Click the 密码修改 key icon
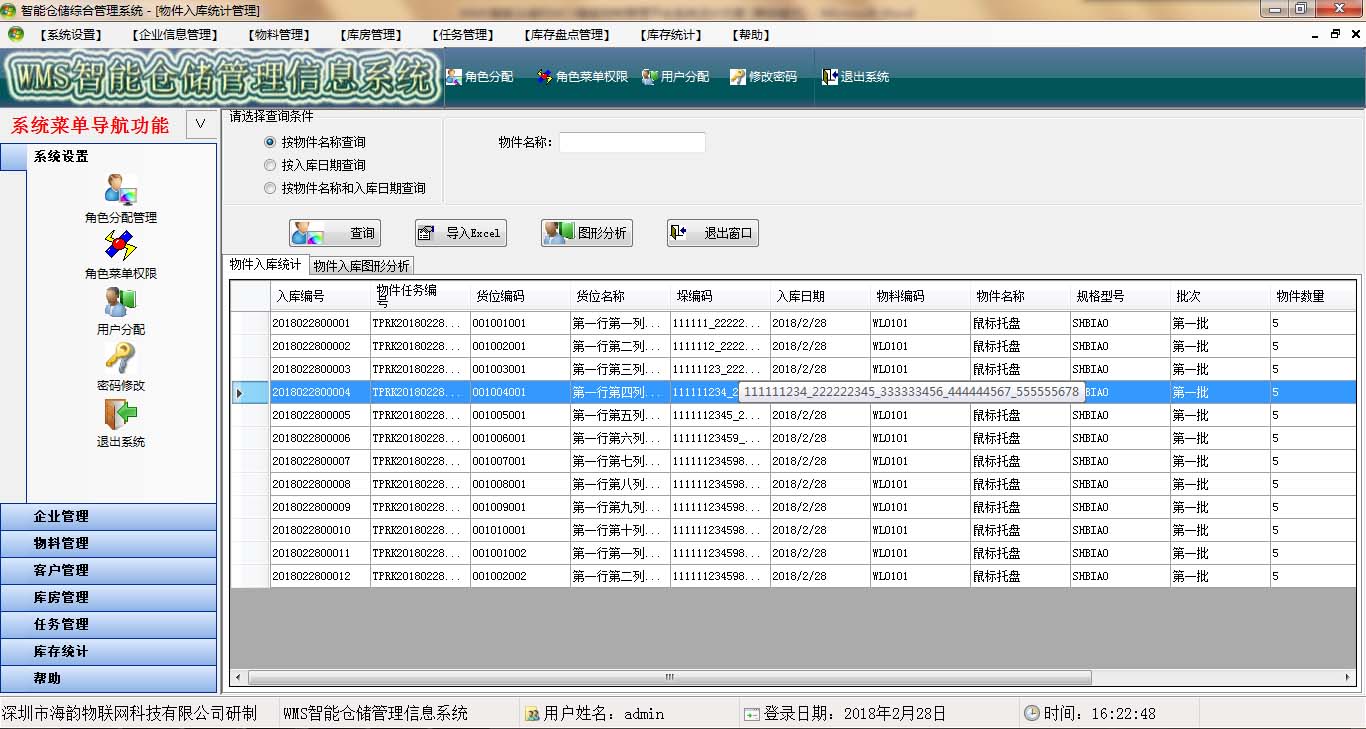 [x=121, y=358]
